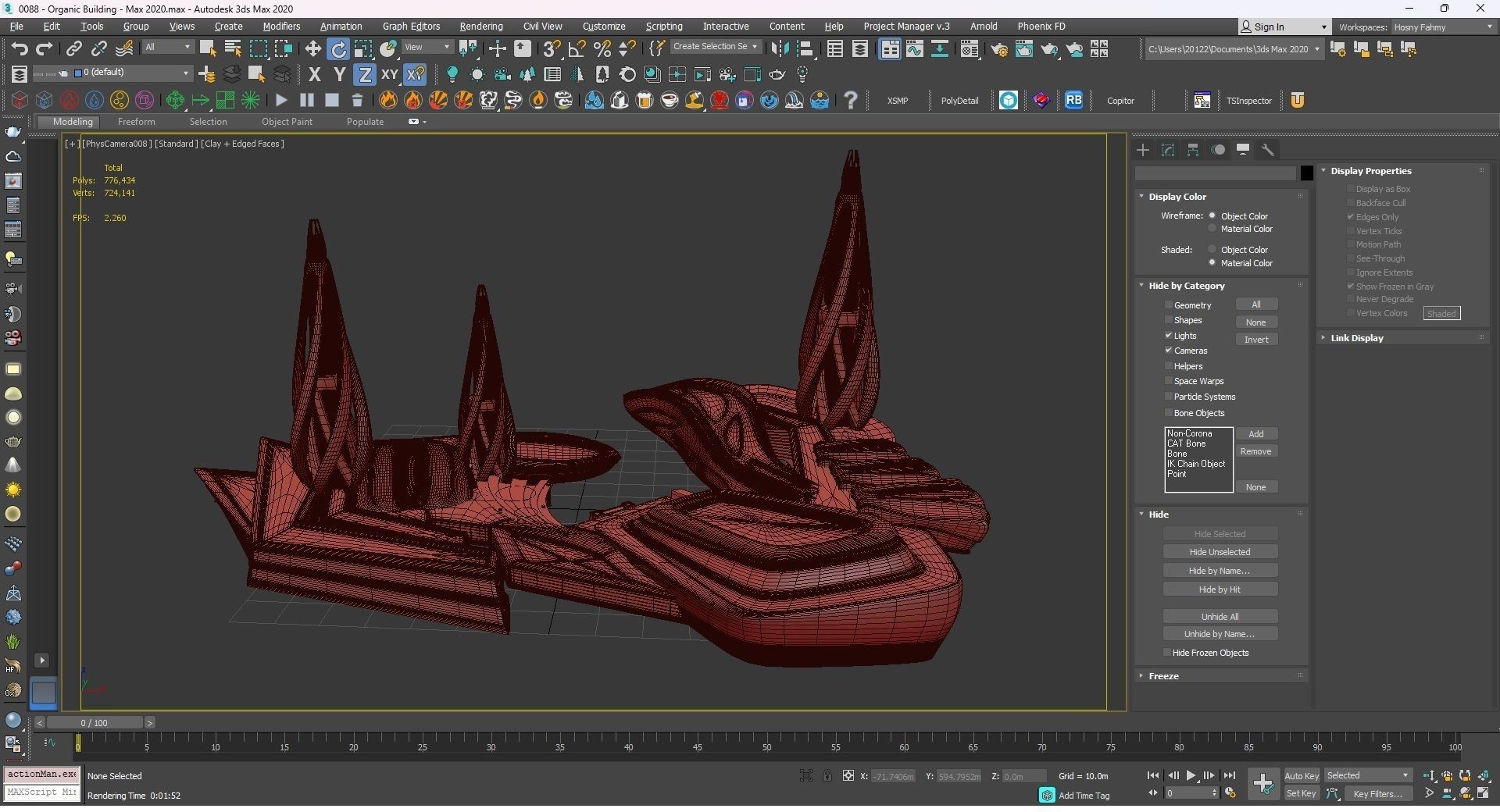This screenshot has width=1500, height=812.
Task: Select the Move tool icon
Action: [x=312, y=48]
